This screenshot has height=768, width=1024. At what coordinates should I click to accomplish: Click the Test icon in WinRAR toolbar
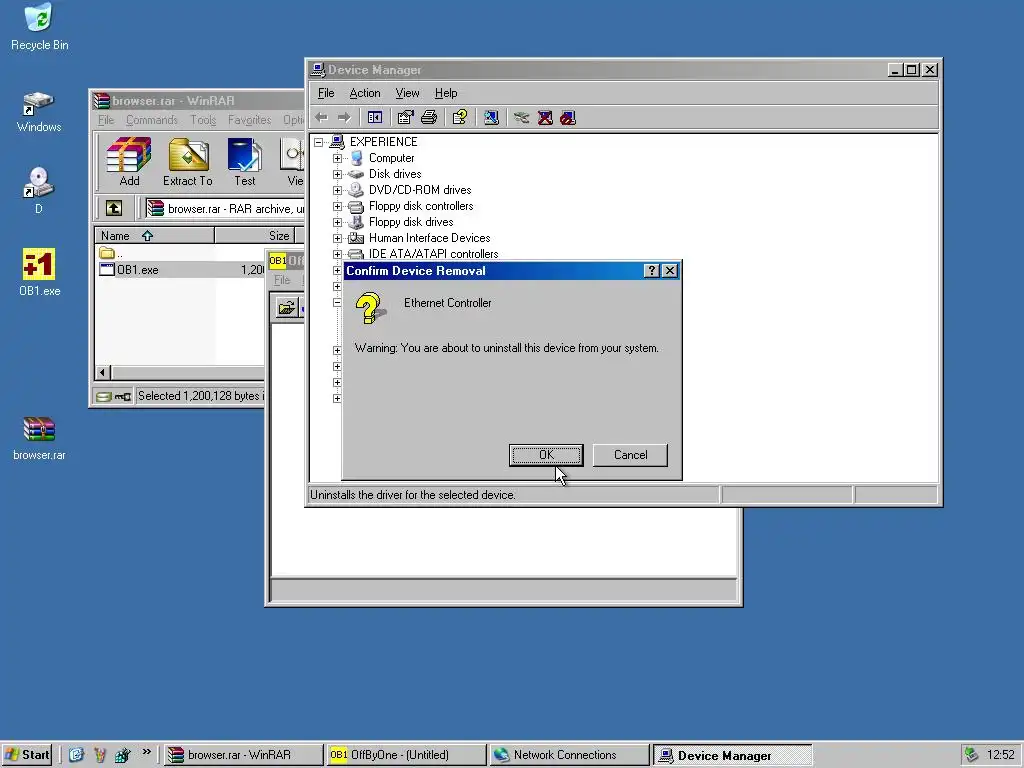(x=245, y=162)
